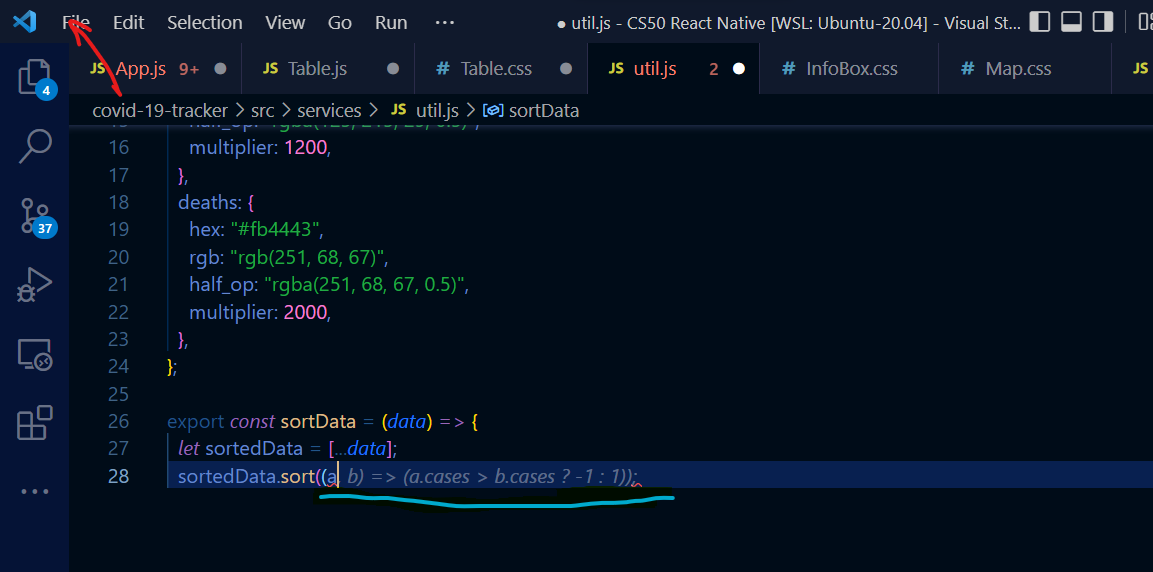Click sortData symbol in breadcrumb
Image resolution: width=1153 pixels, height=572 pixels.
pos(531,111)
